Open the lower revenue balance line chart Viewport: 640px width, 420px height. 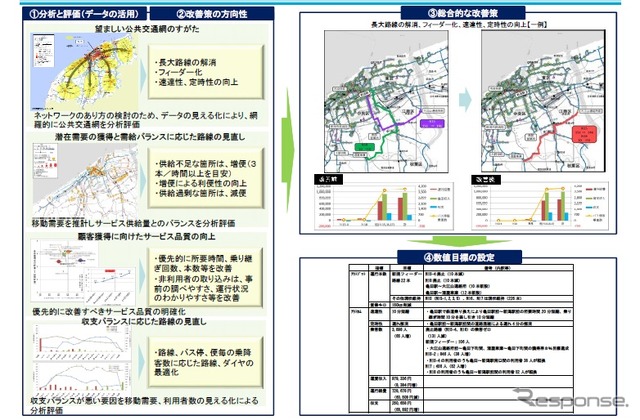[82, 378]
